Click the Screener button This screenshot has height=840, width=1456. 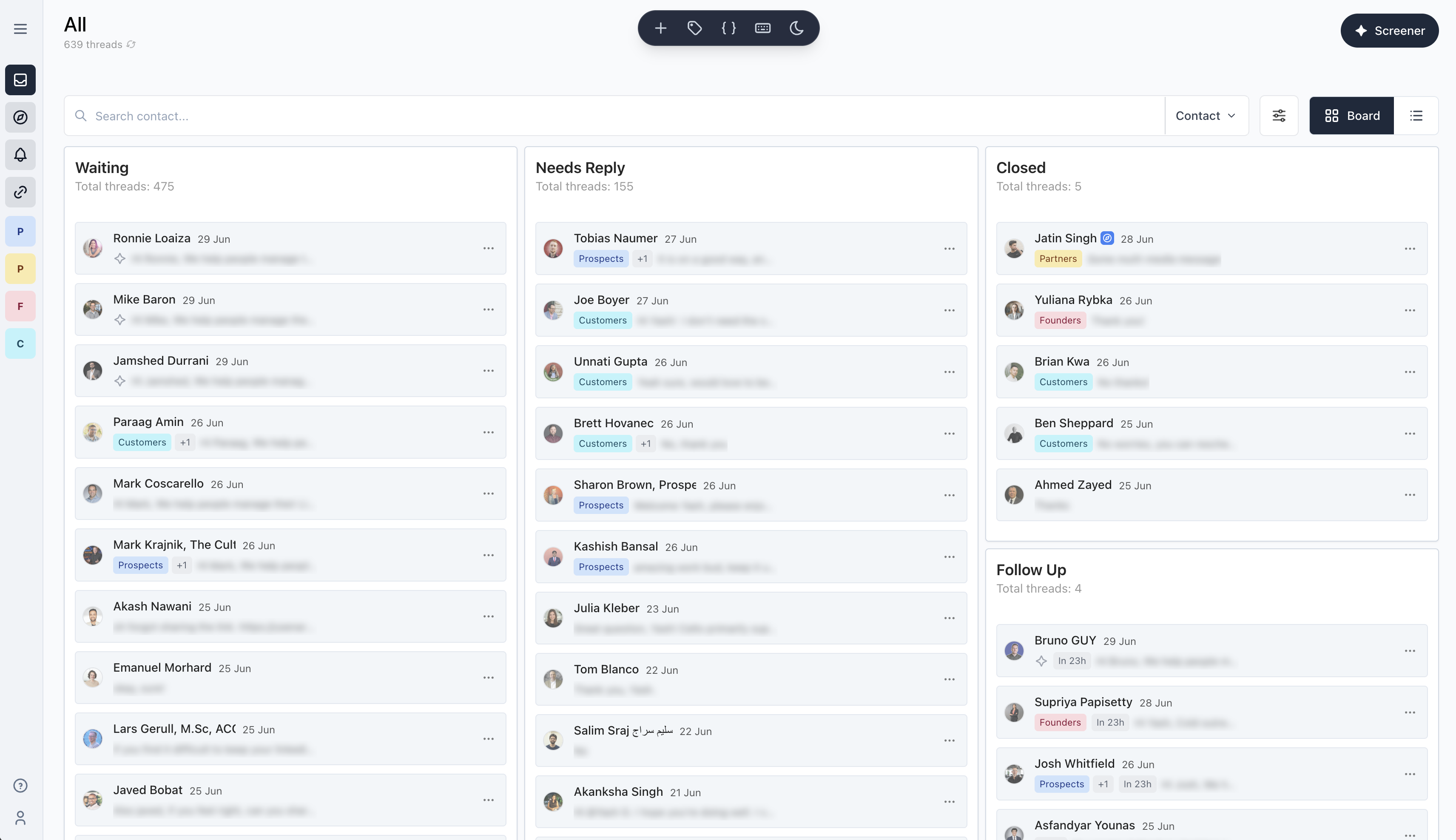(x=1390, y=31)
